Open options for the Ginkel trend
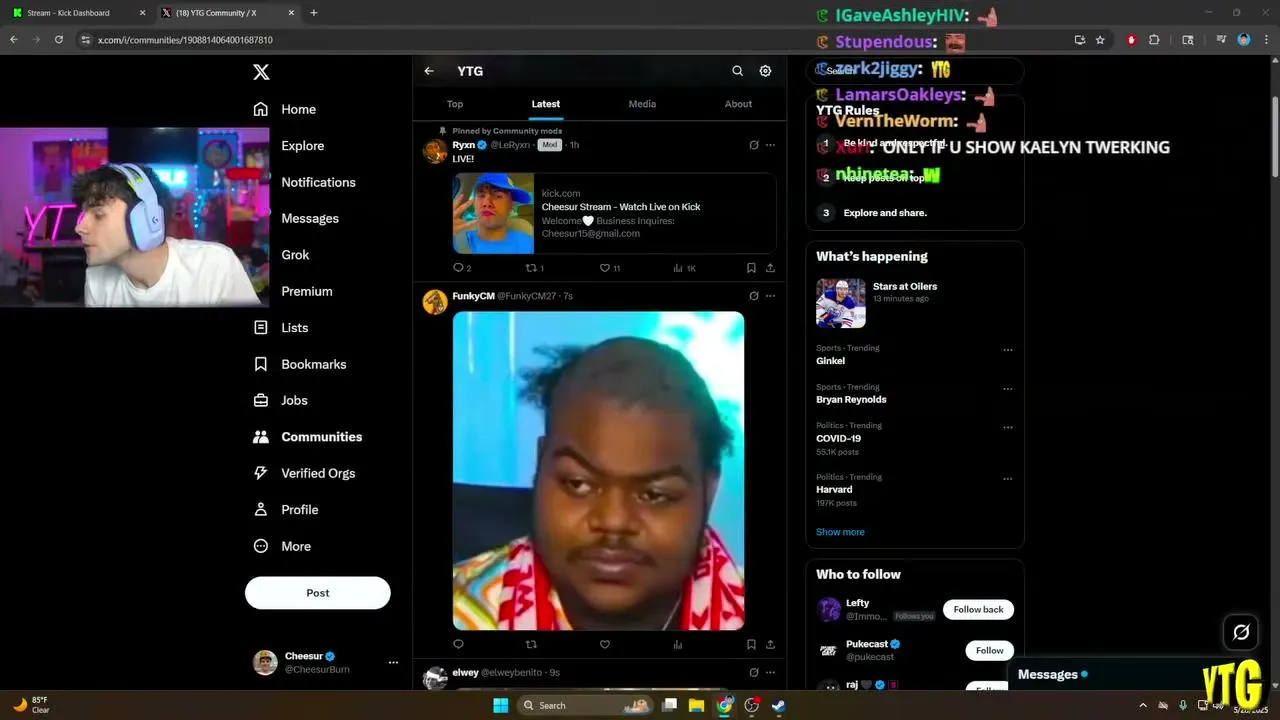Image resolution: width=1280 pixels, height=720 pixels. 1008,350
